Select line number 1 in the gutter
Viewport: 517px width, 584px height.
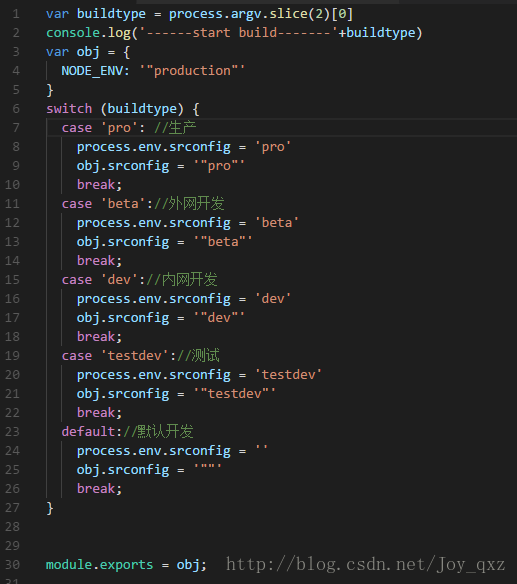point(16,14)
